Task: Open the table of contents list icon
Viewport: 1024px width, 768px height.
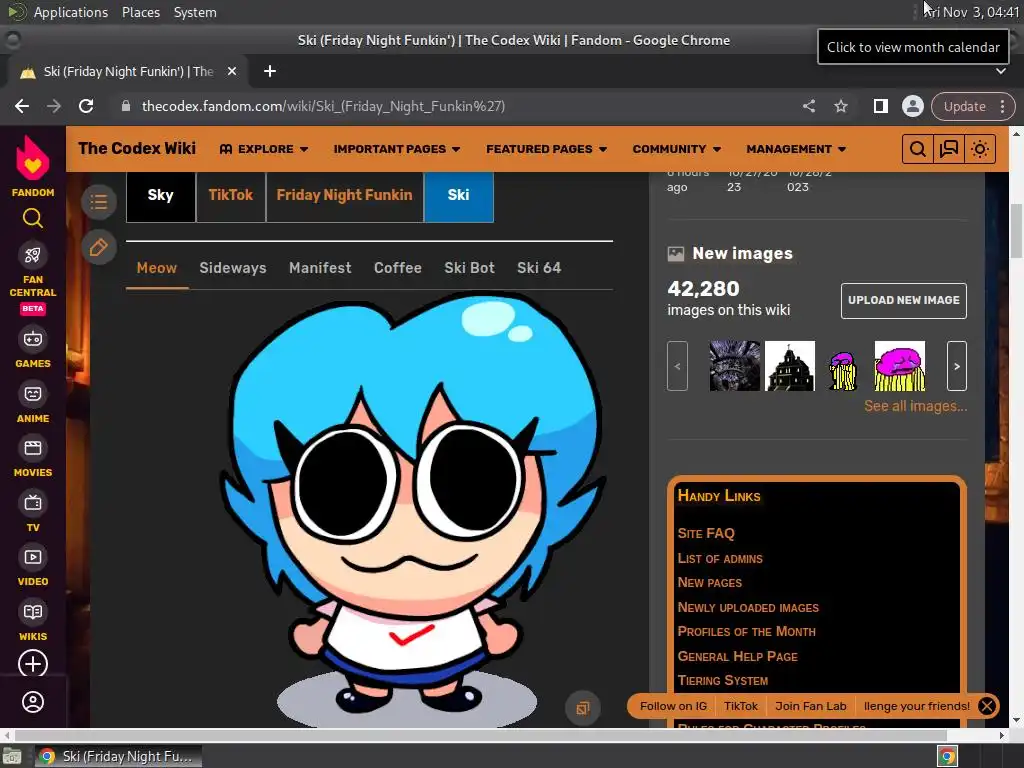Action: point(99,202)
